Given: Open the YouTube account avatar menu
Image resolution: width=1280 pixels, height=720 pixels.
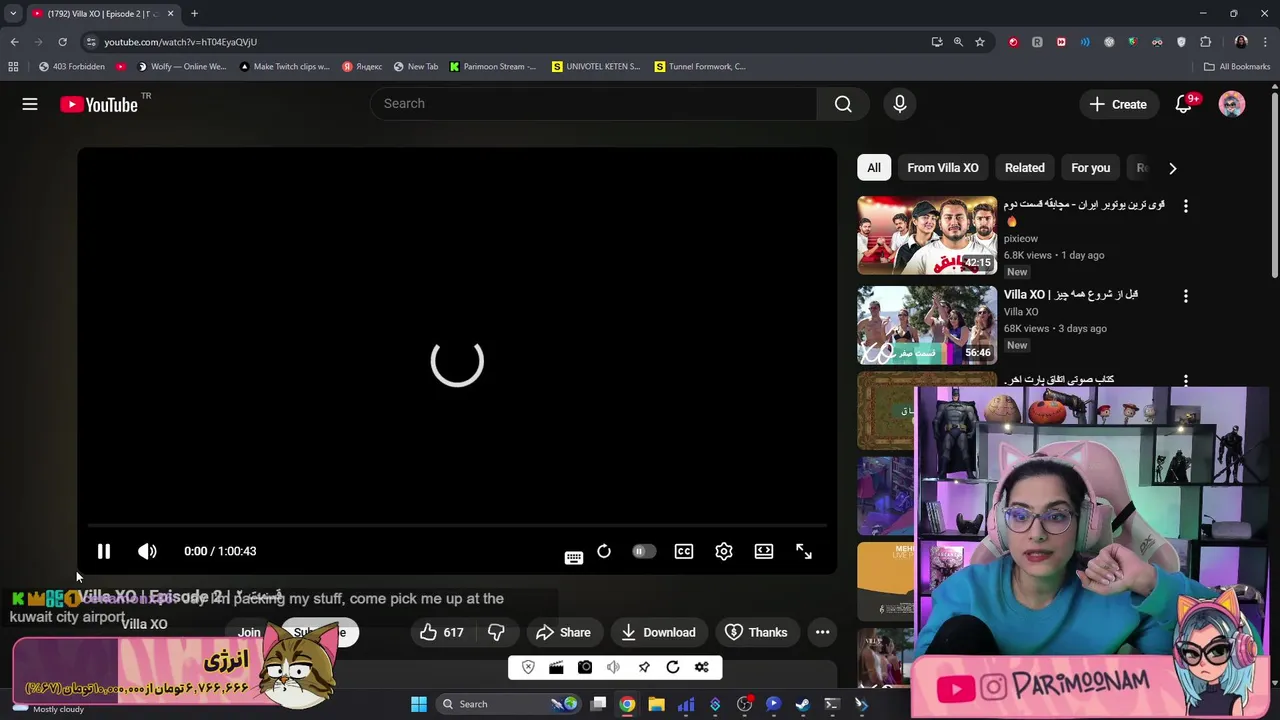Looking at the screenshot, I should pos(1232,104).
